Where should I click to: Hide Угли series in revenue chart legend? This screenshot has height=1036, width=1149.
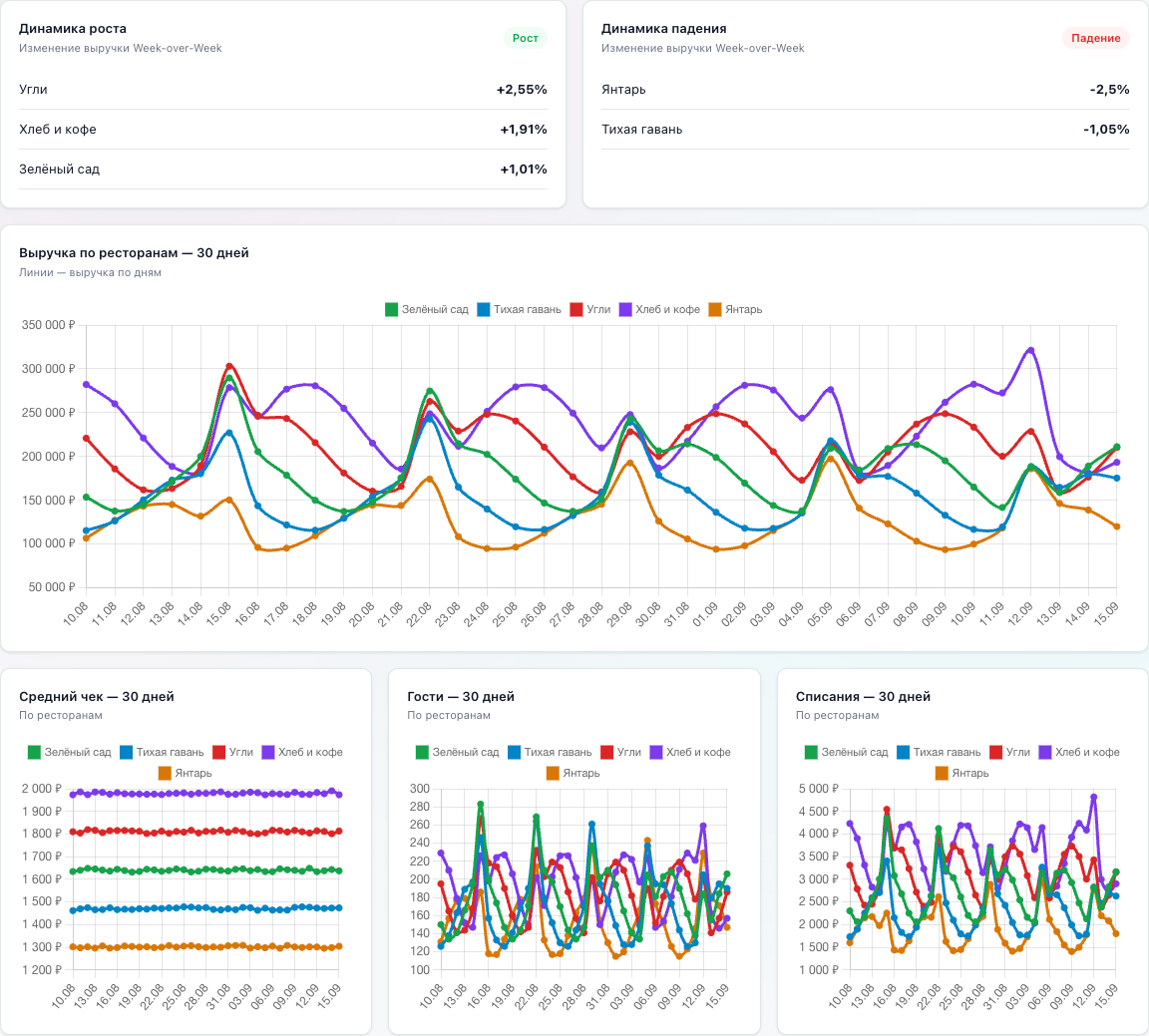589,309
